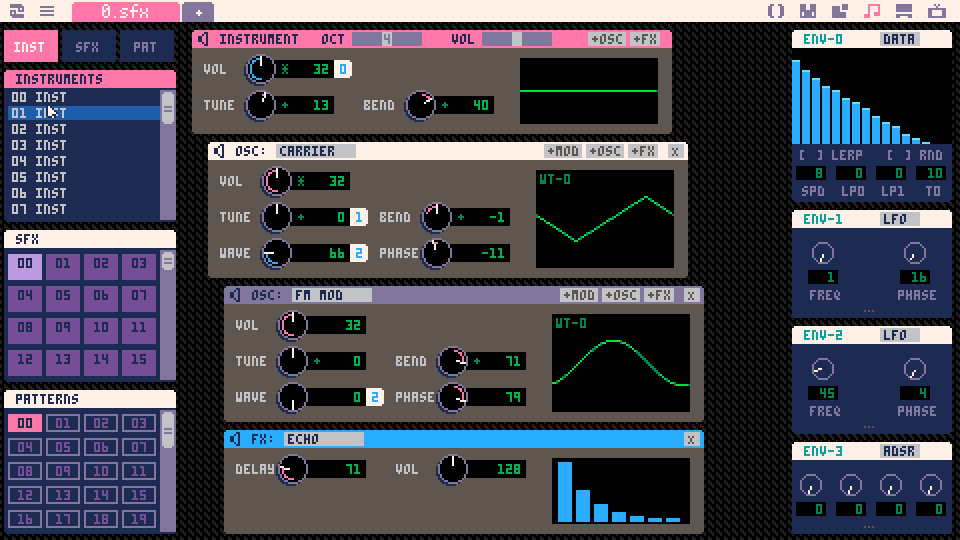Change ENV-2 type from LFO

[x=899, y=335]
